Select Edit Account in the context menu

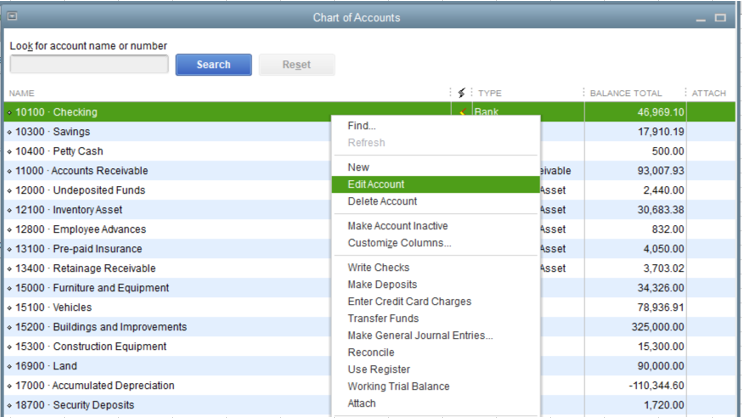(x=435, y=184)
